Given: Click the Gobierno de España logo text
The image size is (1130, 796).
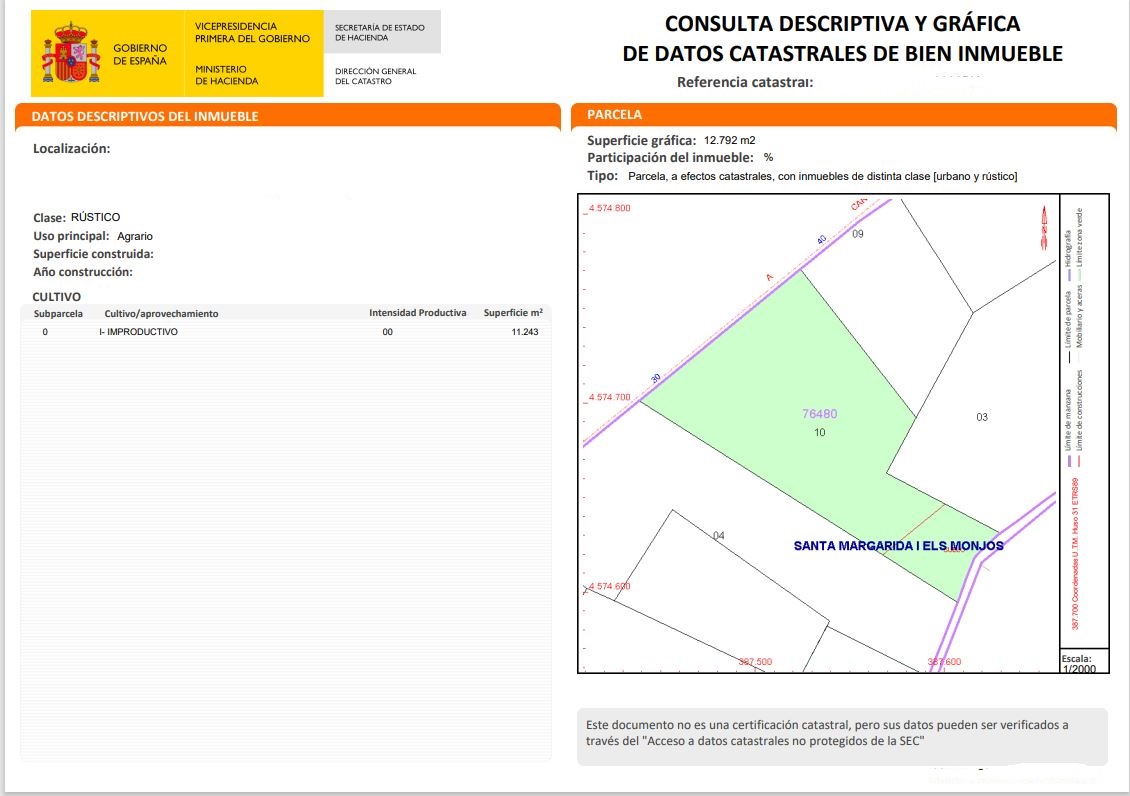Looking at the screenshot, I should pos(140,54).
